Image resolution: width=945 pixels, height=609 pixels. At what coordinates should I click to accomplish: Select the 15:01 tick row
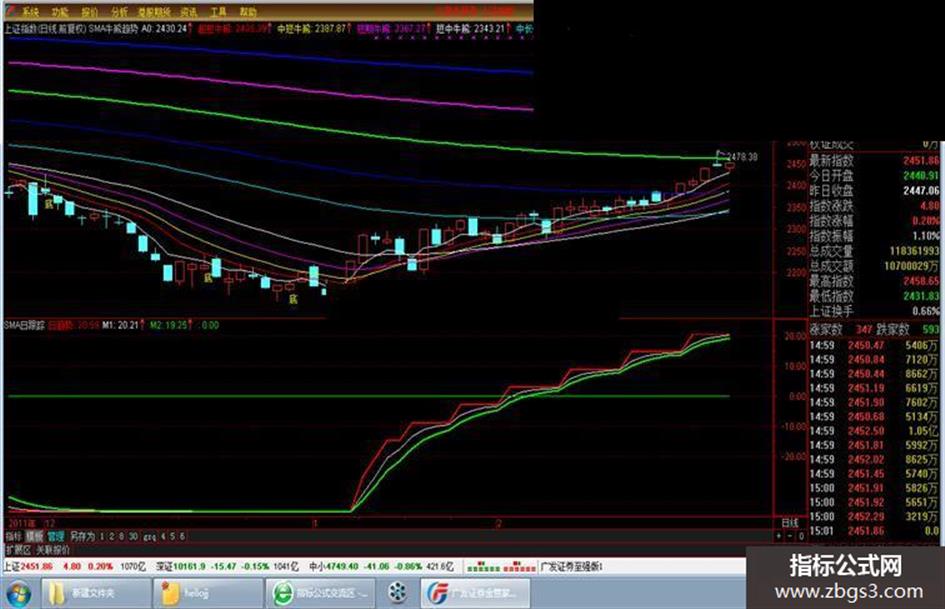(x=874, y=531)
